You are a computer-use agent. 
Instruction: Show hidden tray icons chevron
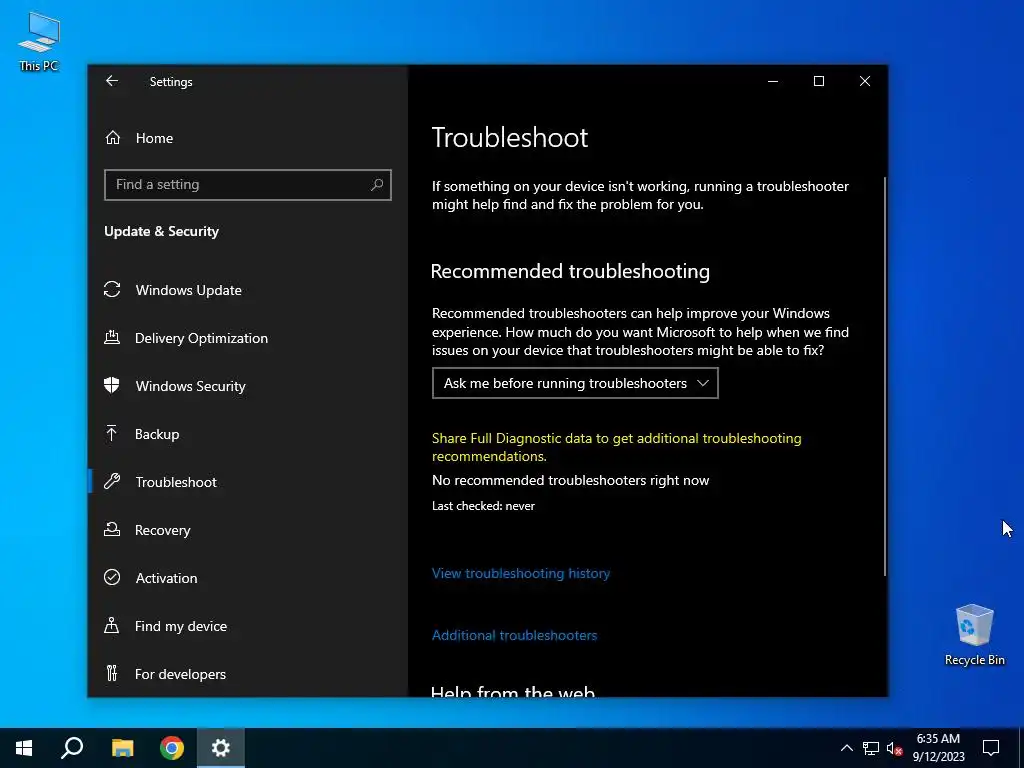[846, 748]
